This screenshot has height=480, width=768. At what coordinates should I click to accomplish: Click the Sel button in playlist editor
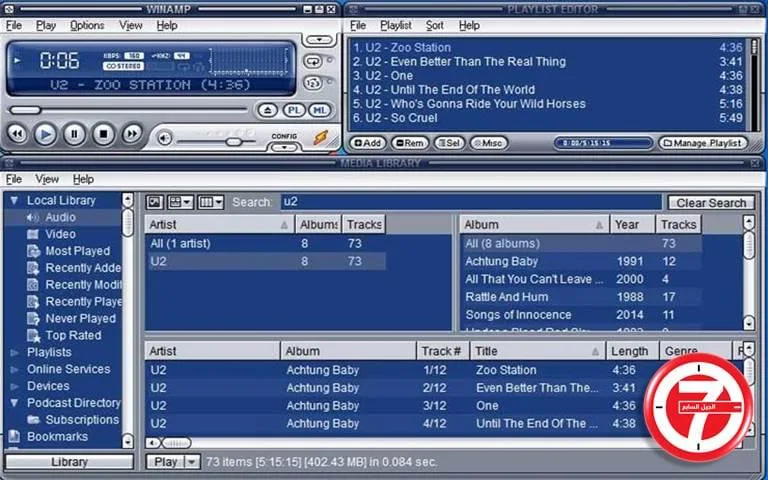coord(449,143)
